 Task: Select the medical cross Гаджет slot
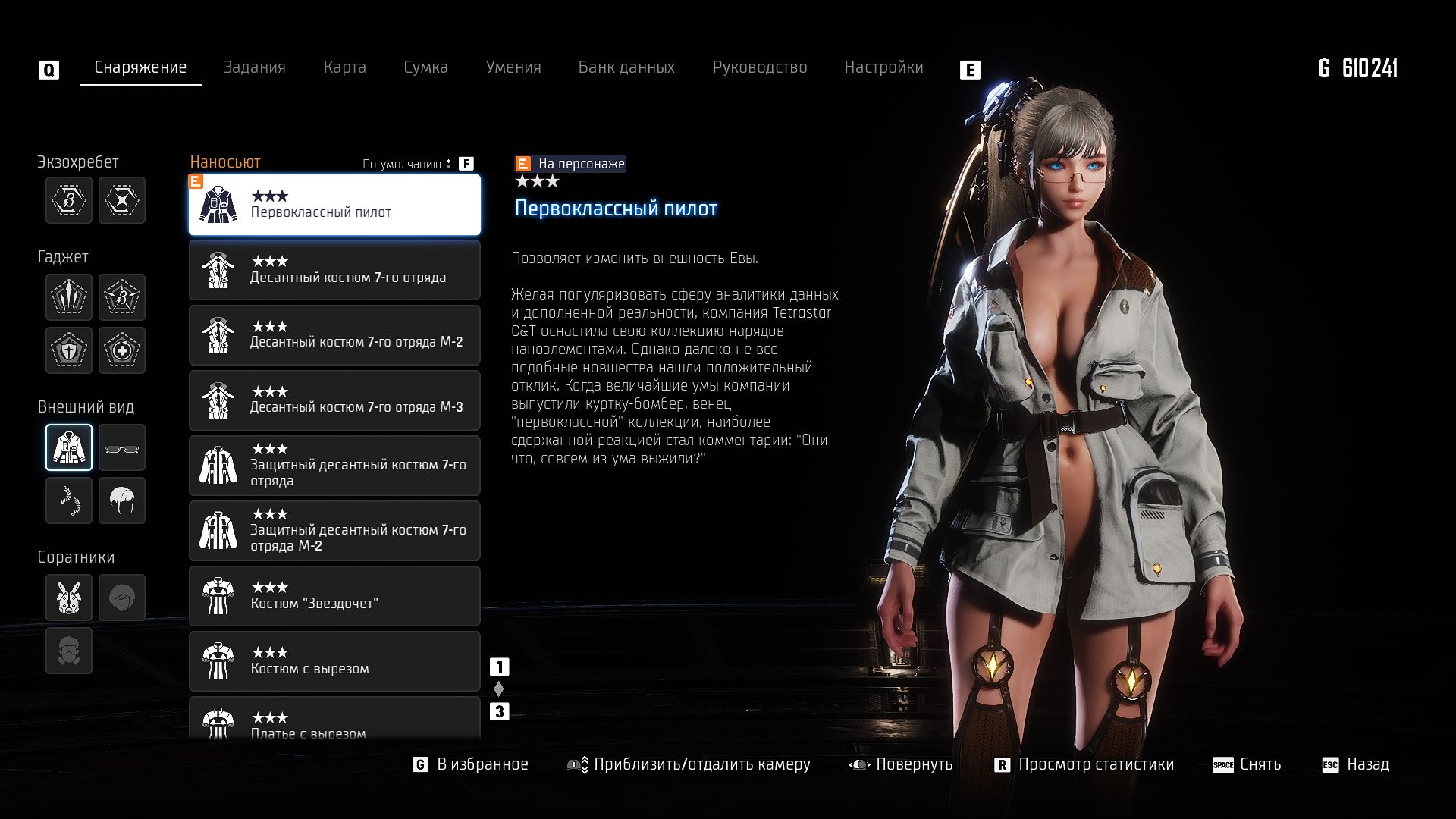122,350
